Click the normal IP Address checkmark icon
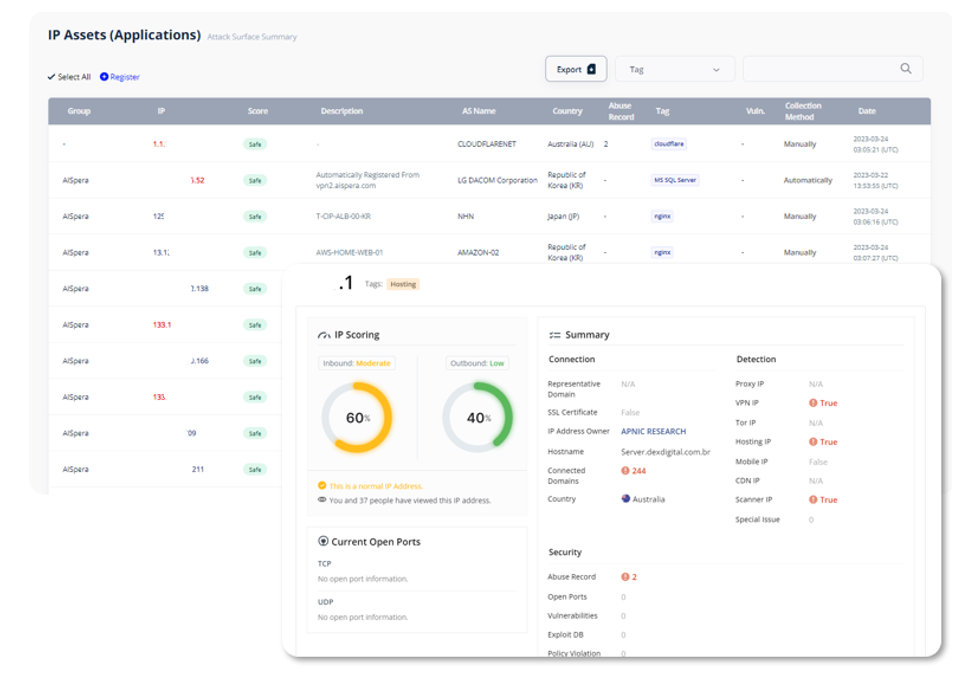 pyautogui.click(x=322, y=485)
